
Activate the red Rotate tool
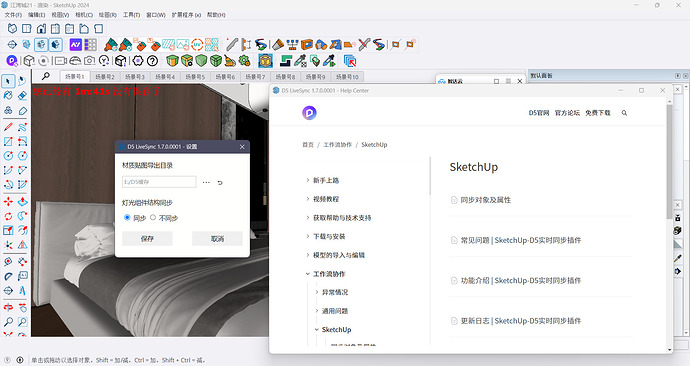(8, 216)
